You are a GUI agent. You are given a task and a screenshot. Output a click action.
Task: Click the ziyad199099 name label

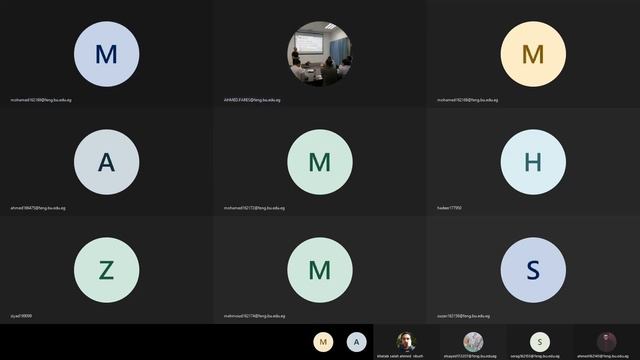[21, 316]
